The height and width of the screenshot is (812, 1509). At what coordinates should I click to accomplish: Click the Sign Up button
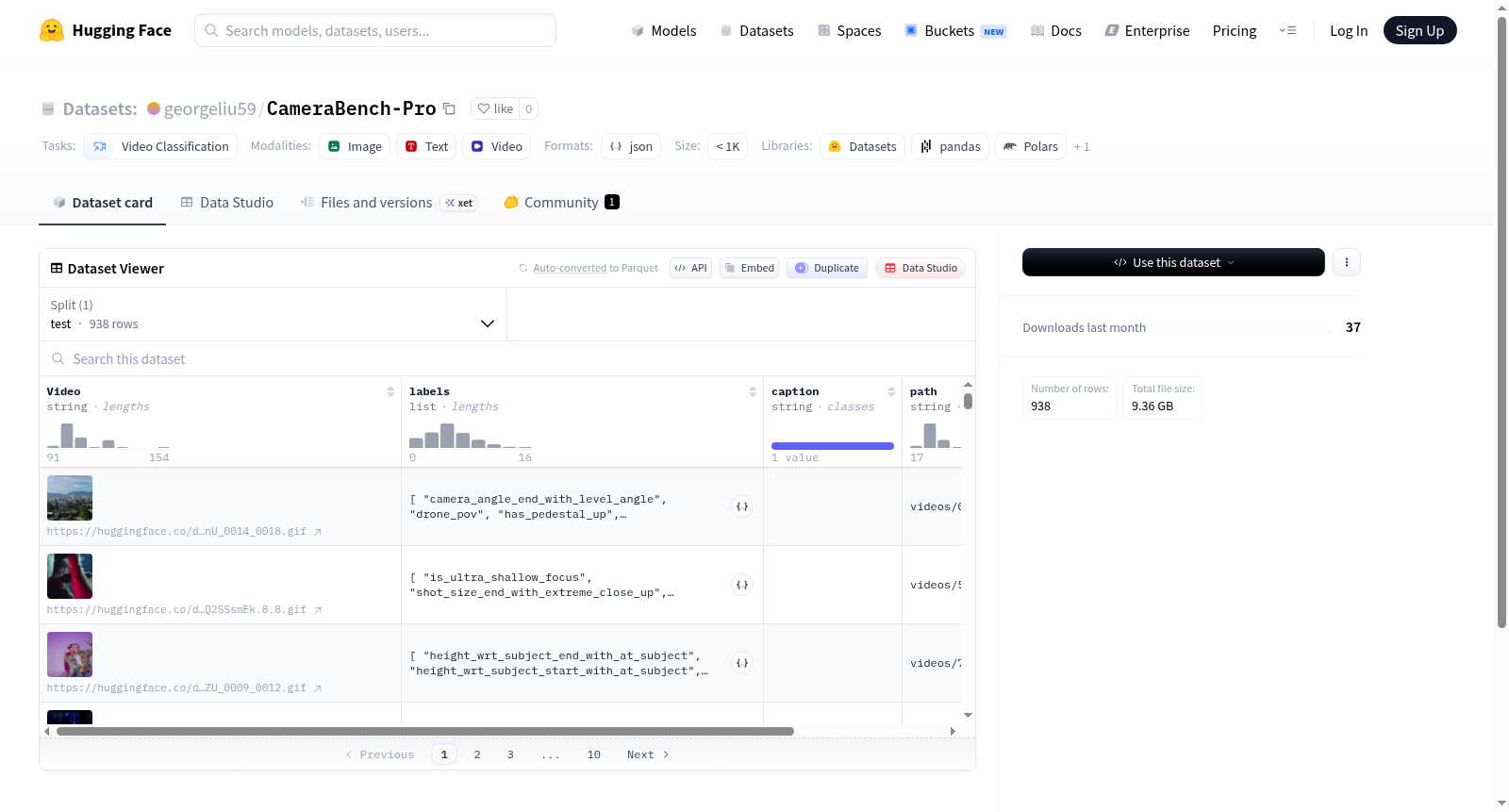point(1420,30)
